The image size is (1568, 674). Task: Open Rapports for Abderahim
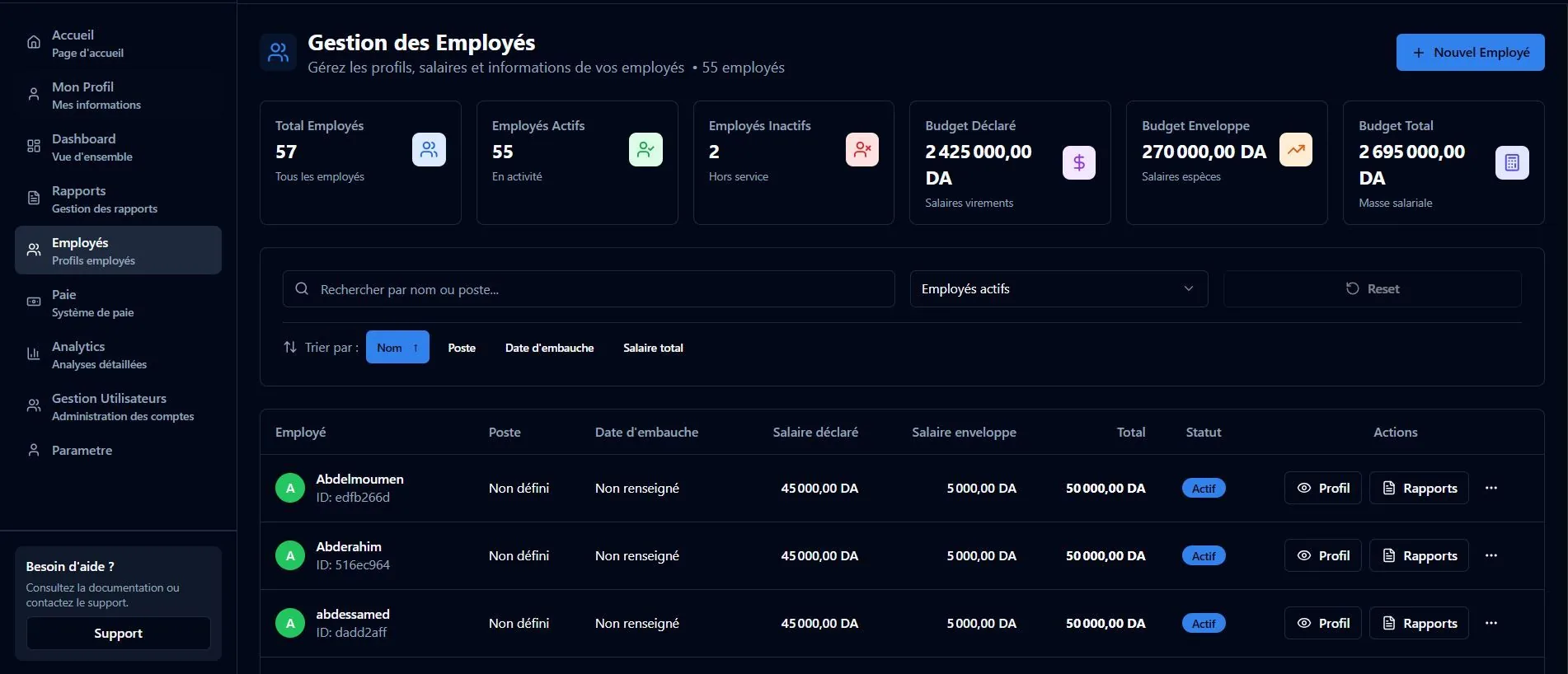tap(1419, 556)
